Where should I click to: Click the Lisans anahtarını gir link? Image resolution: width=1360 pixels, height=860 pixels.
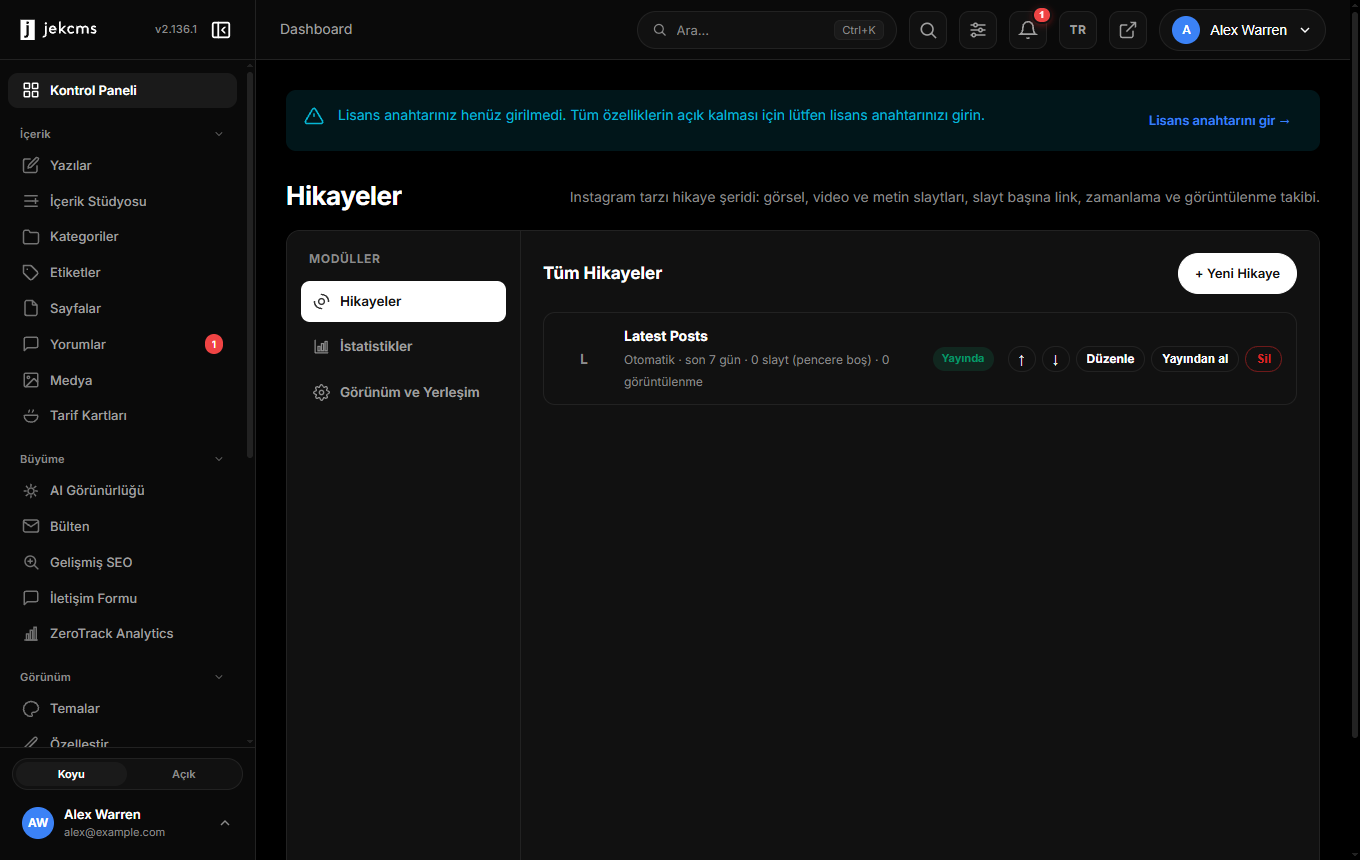point(1220,121)
